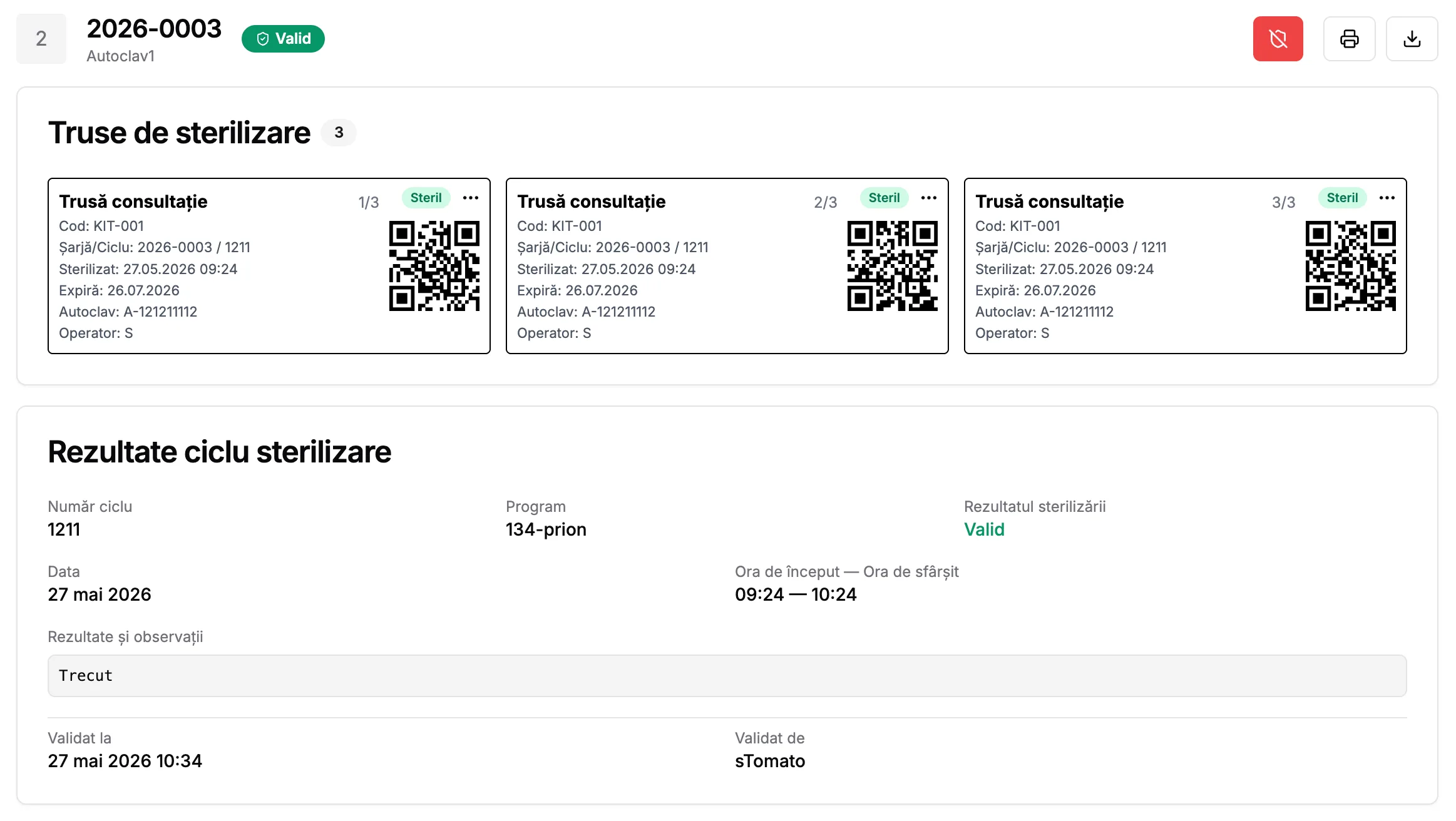Viewport: 1456px width, 821px height.
Task: Click Șarjă/Ciclu line on card 3/3
Action: click(x=1071, y=247)
